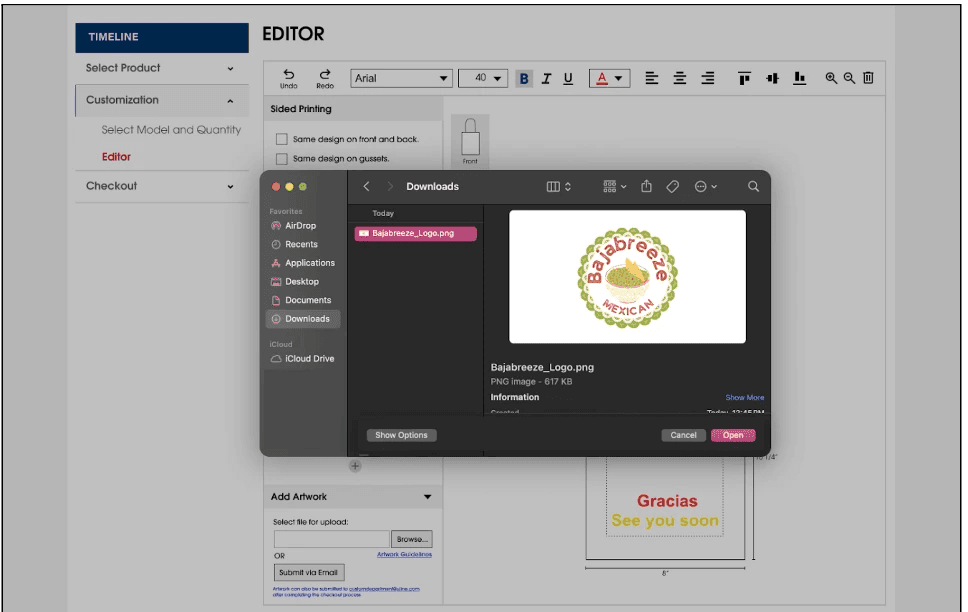968x612 pixels.
Task: Collapse the Customization section
Action: pos(161,100)
